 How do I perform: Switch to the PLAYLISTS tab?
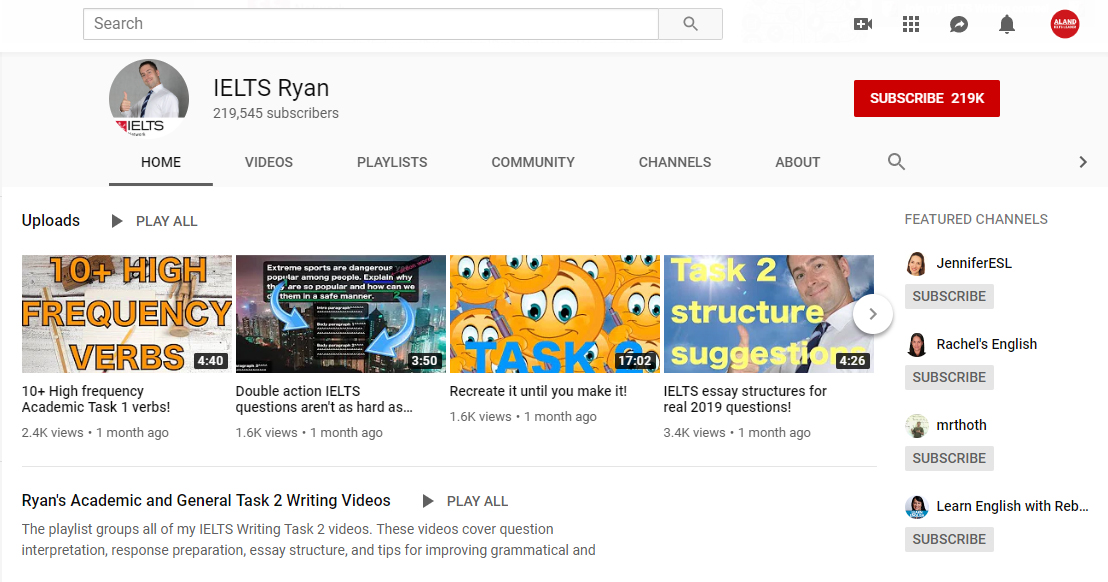[x=392, y=162]
